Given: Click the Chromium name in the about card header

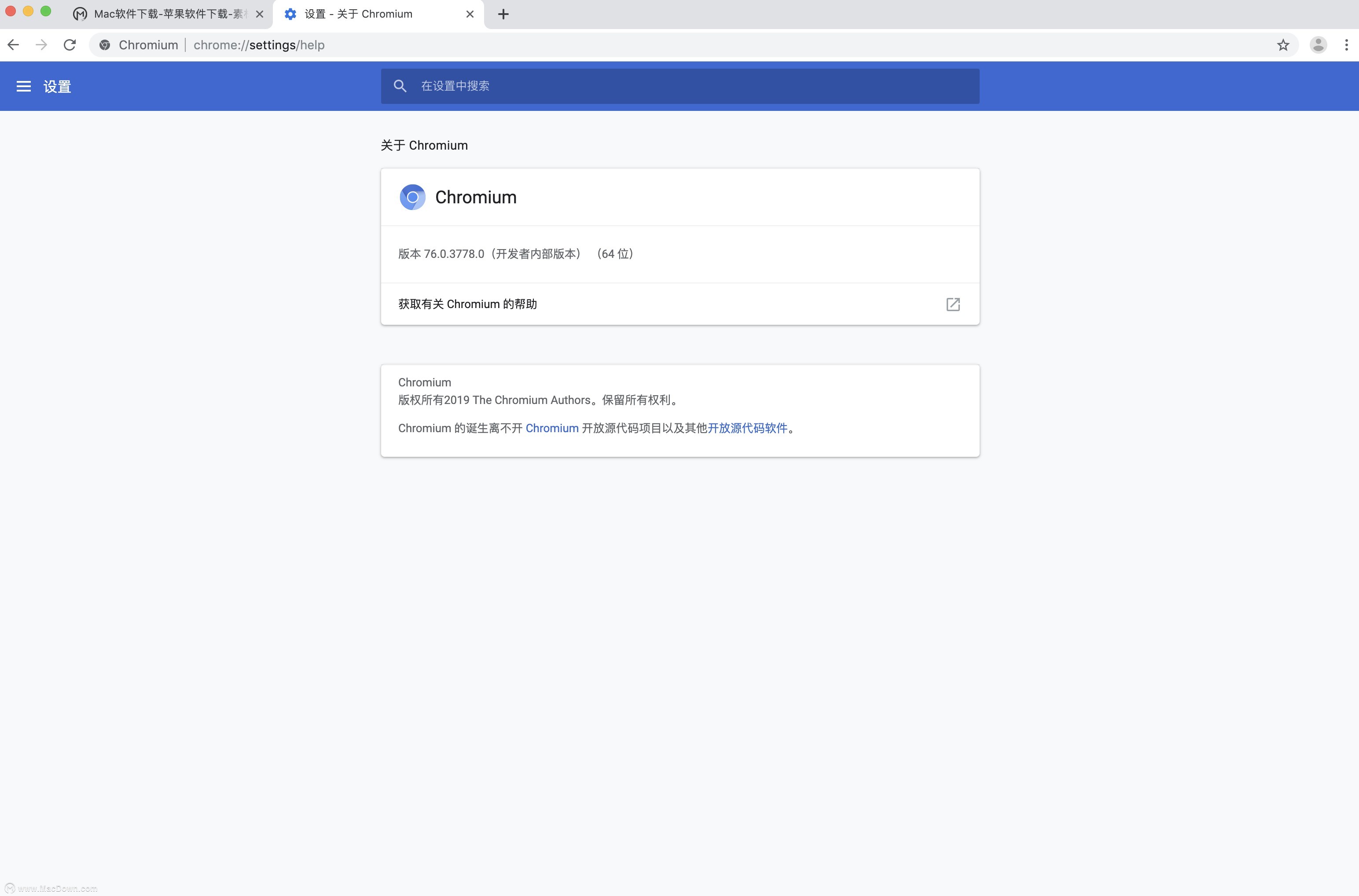Looking at the screenshot, I should pyautogui.click(x=475, y=197).
